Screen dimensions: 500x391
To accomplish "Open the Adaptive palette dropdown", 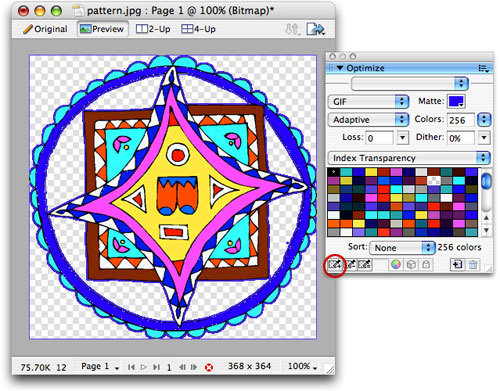I will pos(368,120).
